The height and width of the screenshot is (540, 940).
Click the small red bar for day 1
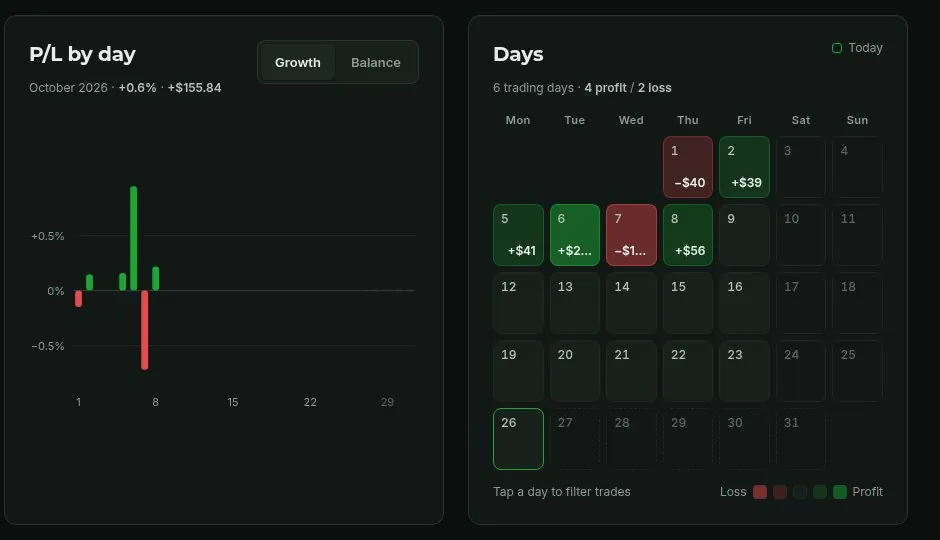79,298
